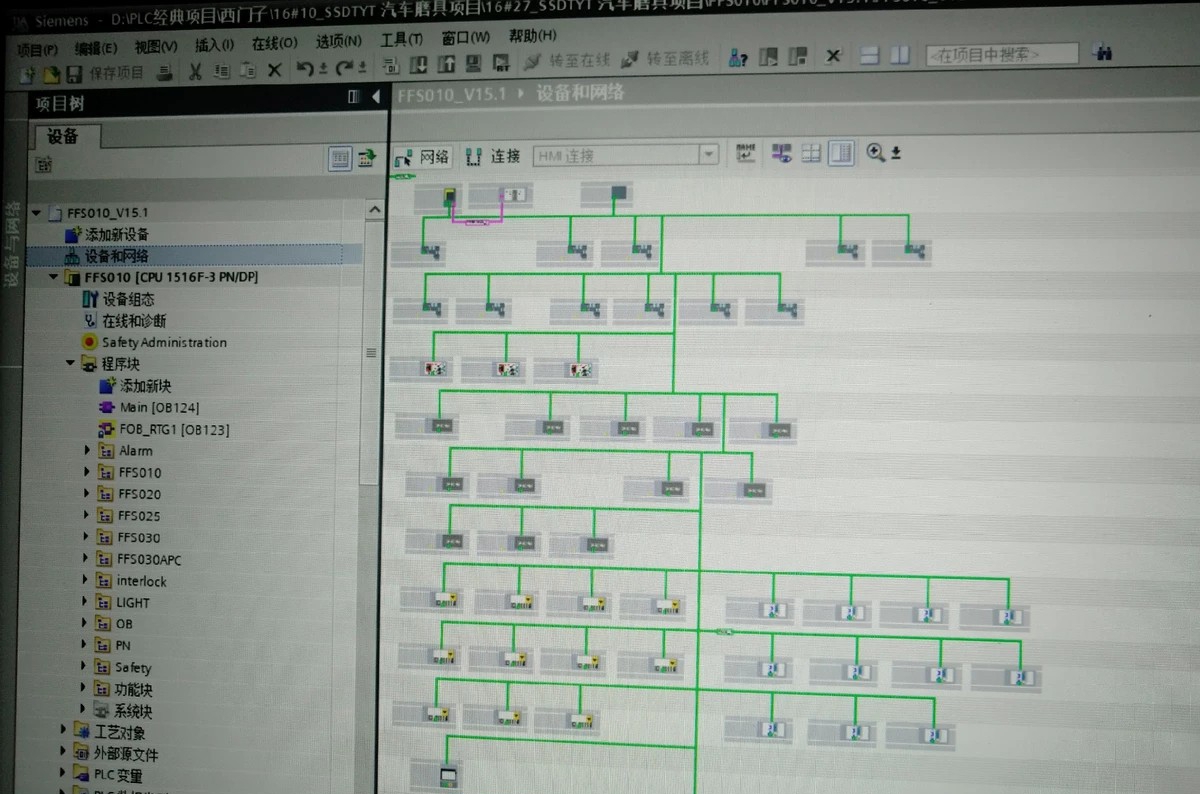This screenshot has height=794, width=1200.
Task: Click the compile icon in toolbar
Action: coord(392,66)
